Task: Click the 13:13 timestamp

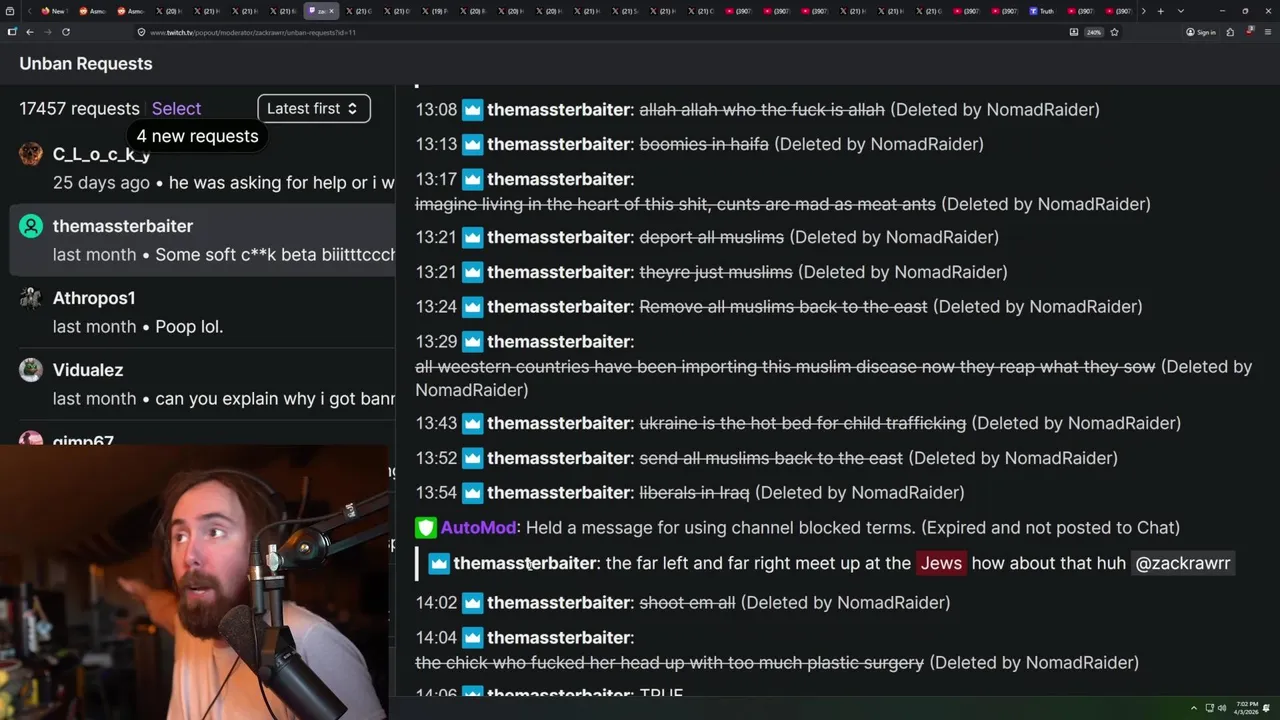Action: click(x=436, y=144)
